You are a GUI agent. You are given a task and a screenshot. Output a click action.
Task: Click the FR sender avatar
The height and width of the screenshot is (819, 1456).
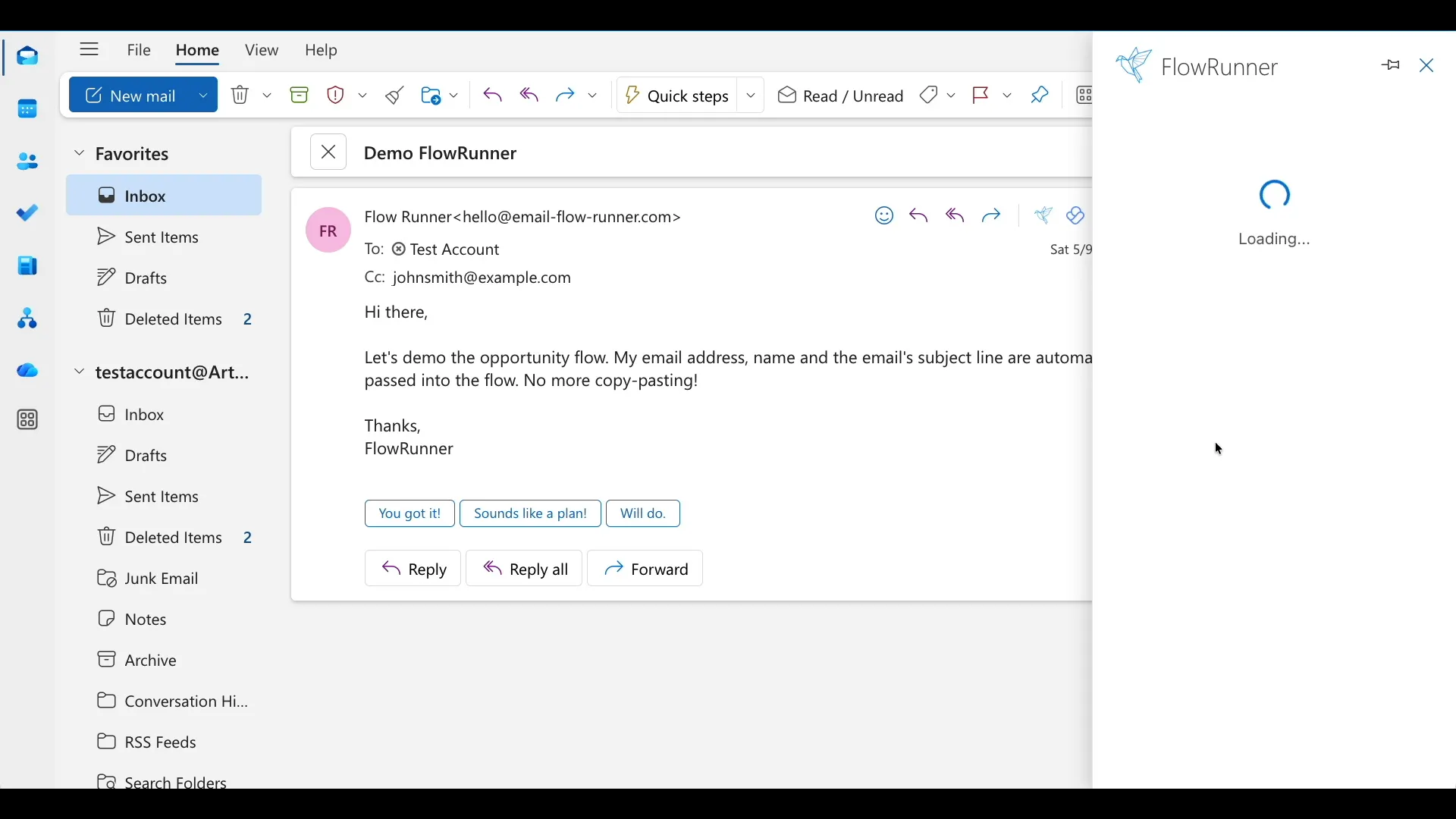pyautogui.click(x=329, y=231)
